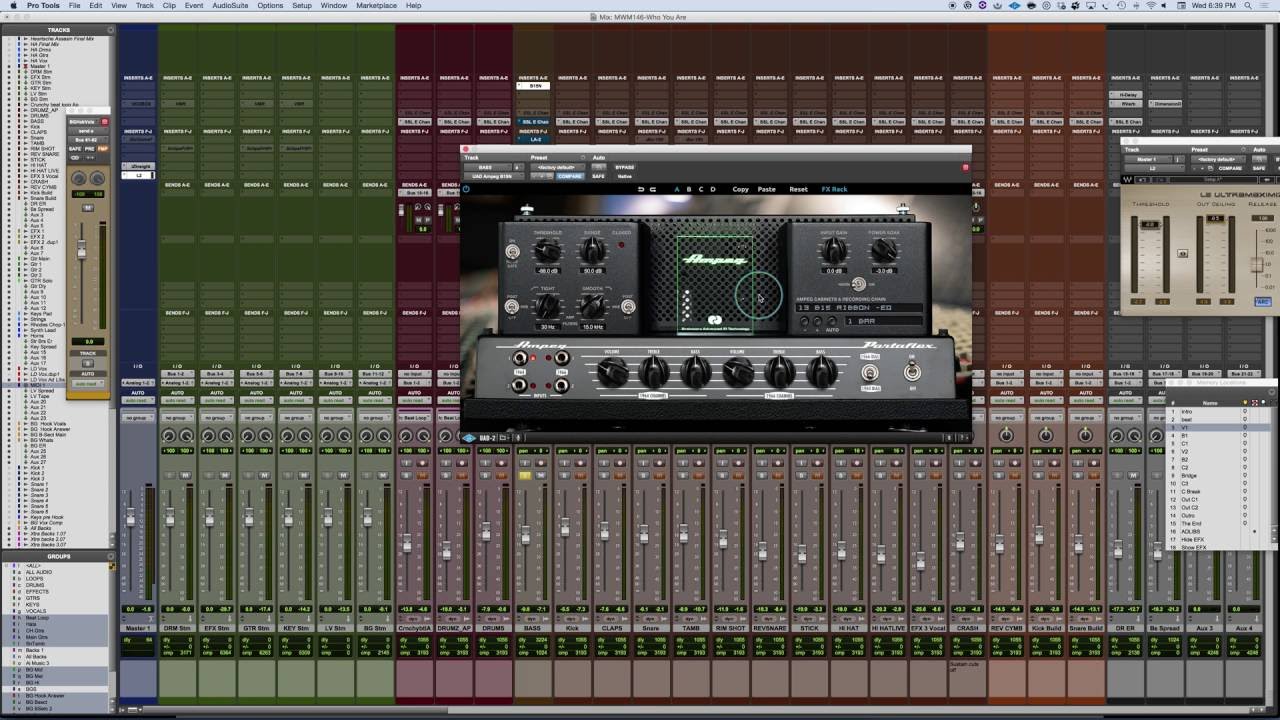Open the Apple menu
Image resolution: width=1280 pixels, height=720 pixels.
click(x=13, y=6)
